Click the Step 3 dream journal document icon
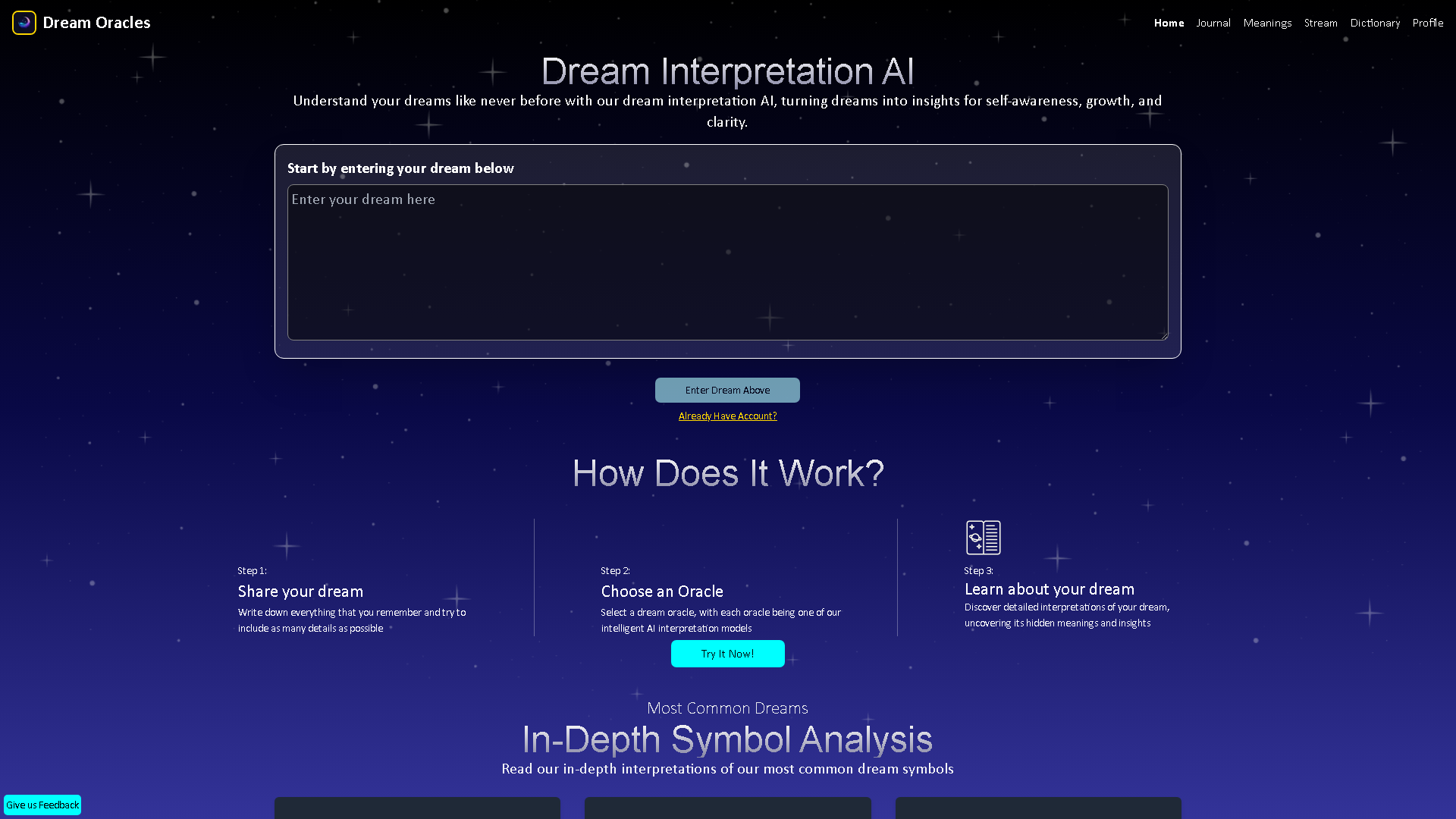Viewport: 1456px width, 819px height. coord(983,537)
